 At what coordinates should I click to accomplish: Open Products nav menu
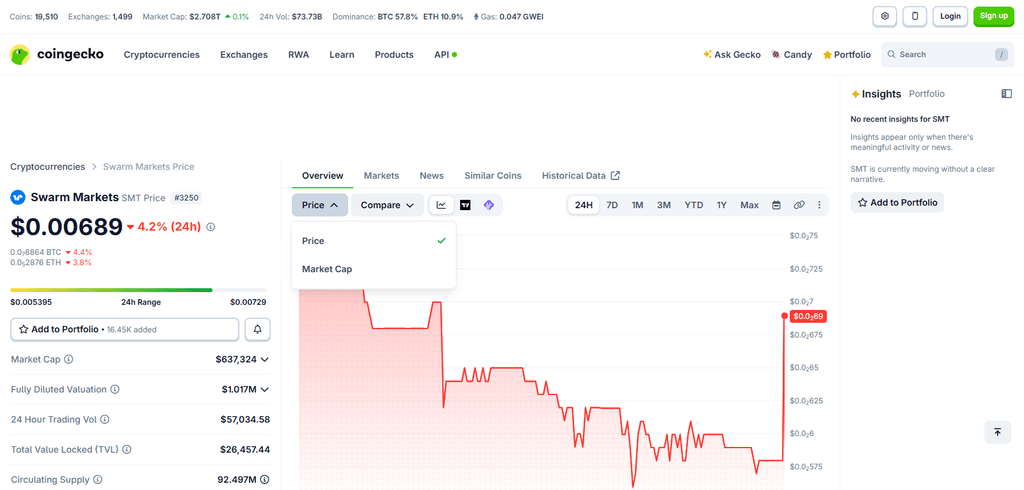(394, 55)
